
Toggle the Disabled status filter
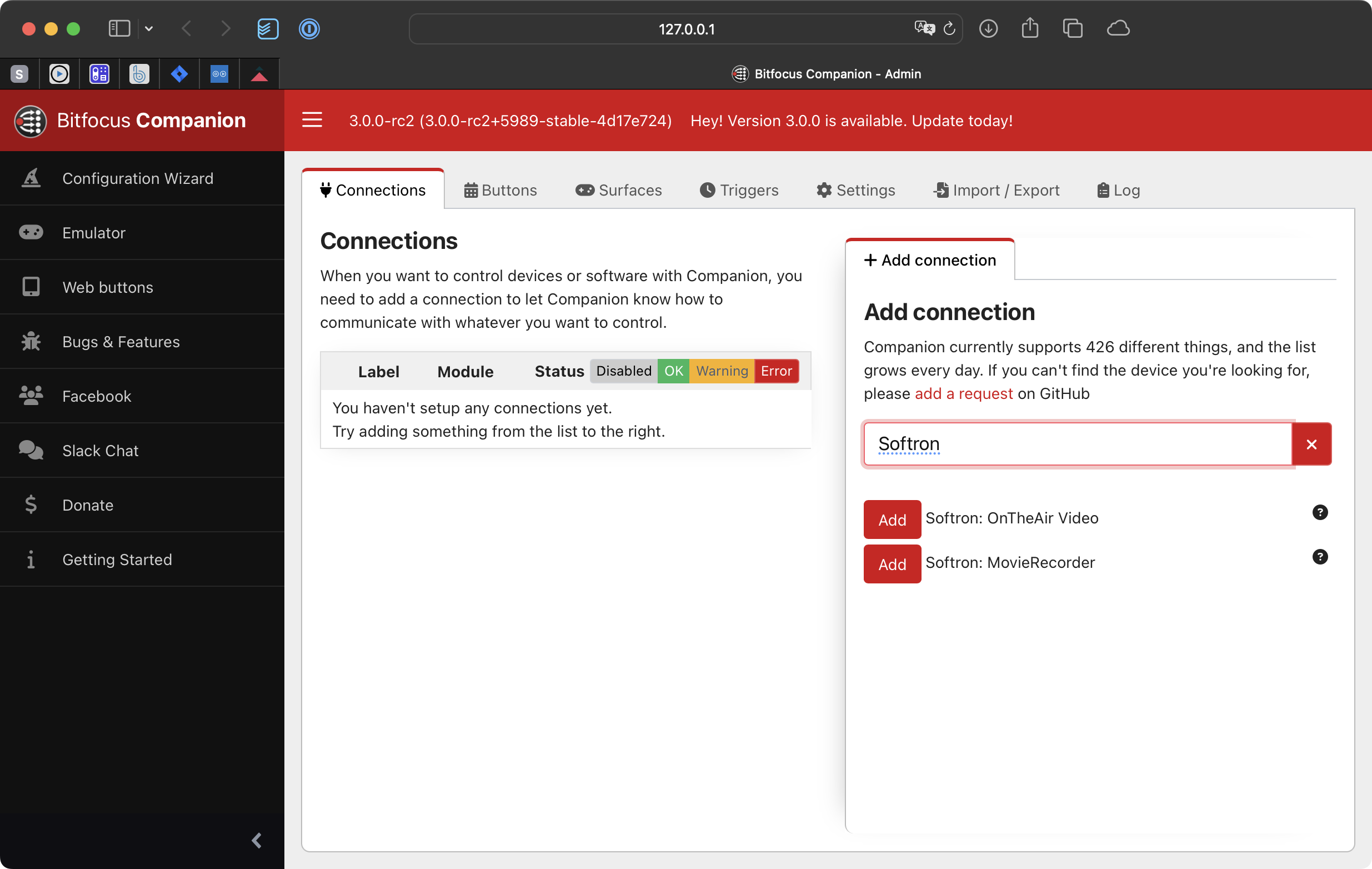point(623,371)
